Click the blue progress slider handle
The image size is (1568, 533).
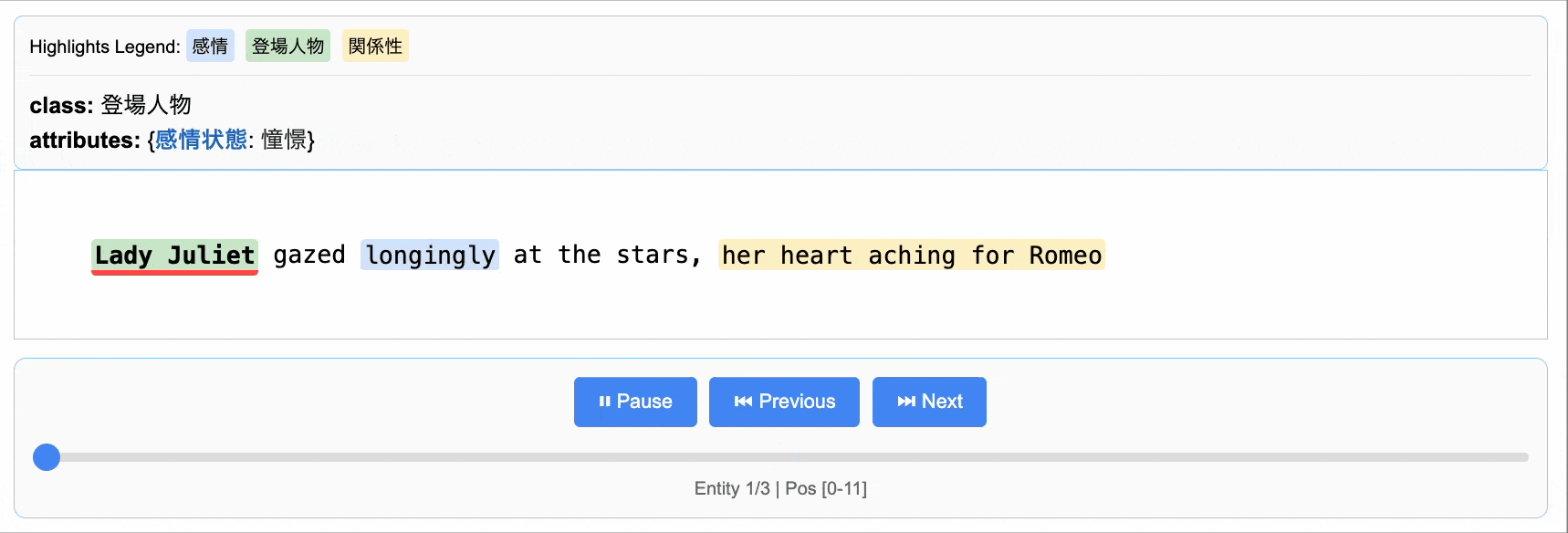click(47, 457)
